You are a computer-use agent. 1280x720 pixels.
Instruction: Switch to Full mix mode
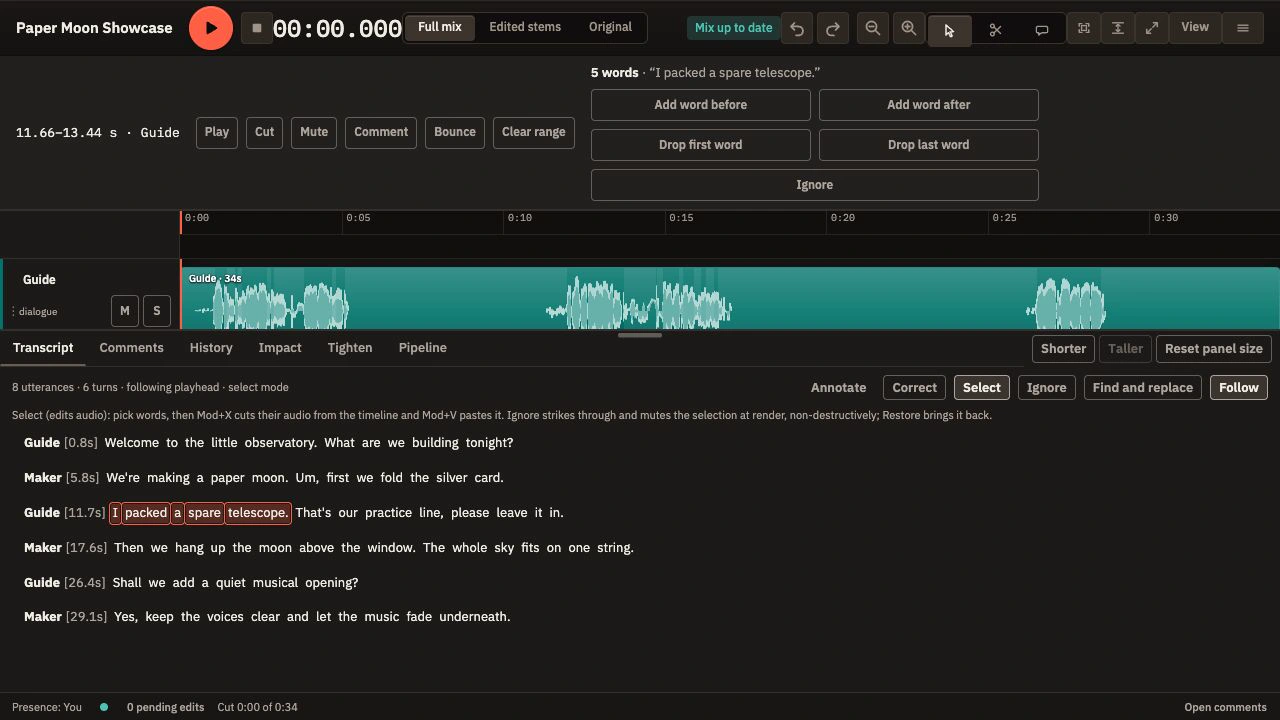click(440, 27)
